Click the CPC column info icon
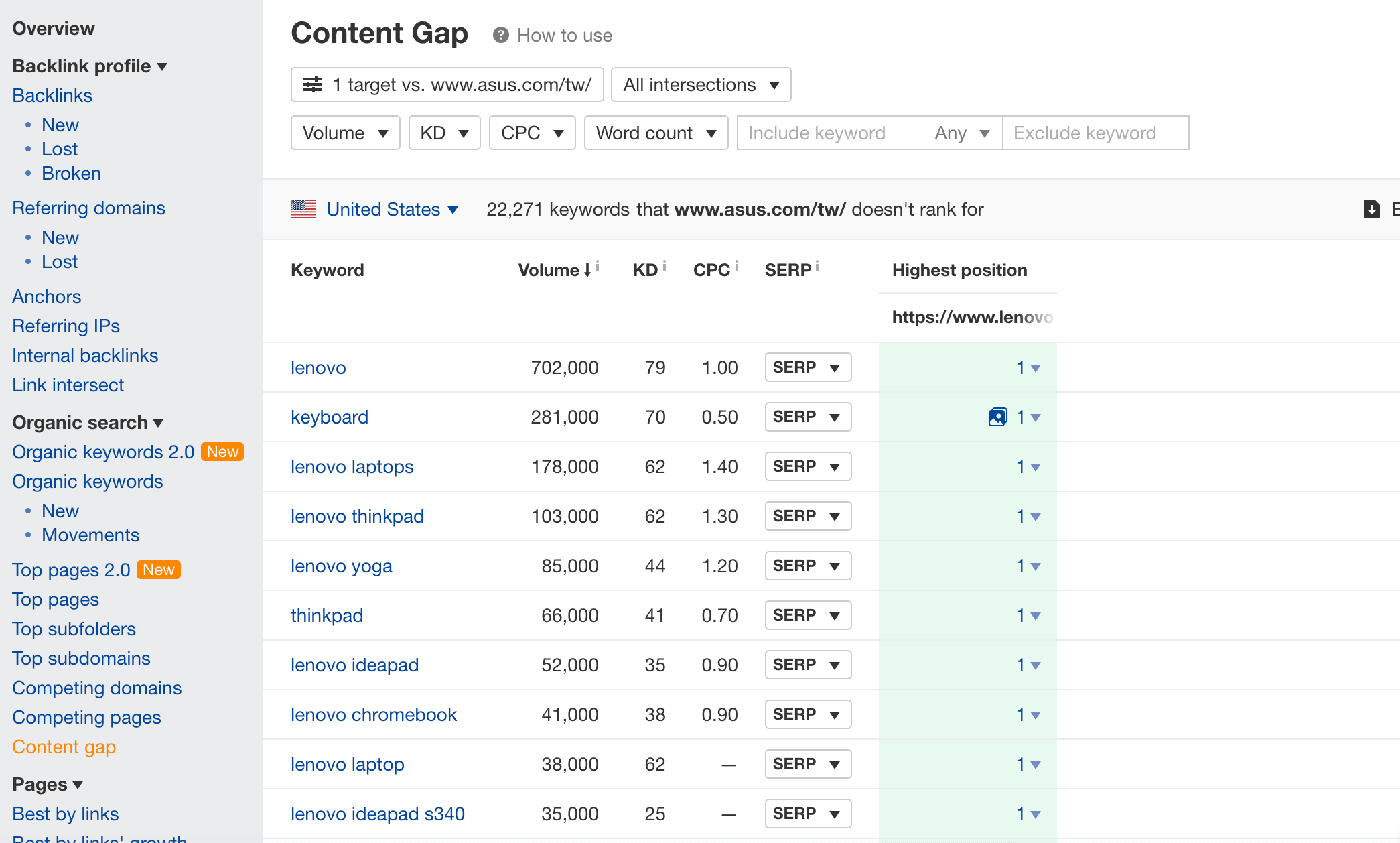This screenshot has height=843, width=1400. (x=737, y=266)
